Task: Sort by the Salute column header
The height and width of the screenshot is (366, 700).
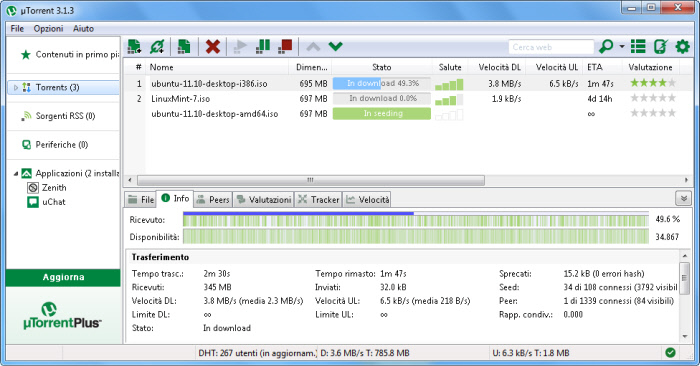Action: [450, 67]
